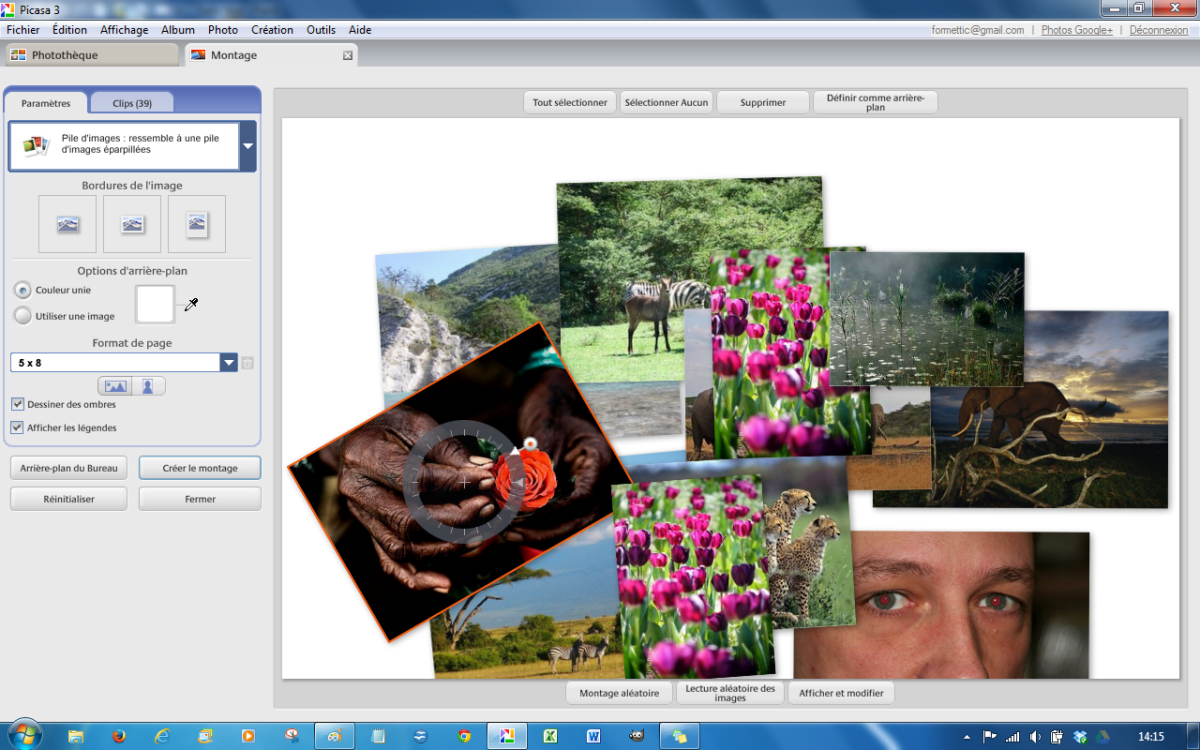Click the Sélectionner Aucun button
The width and height of the screenshot is (1200, 750).
[666, 102]
